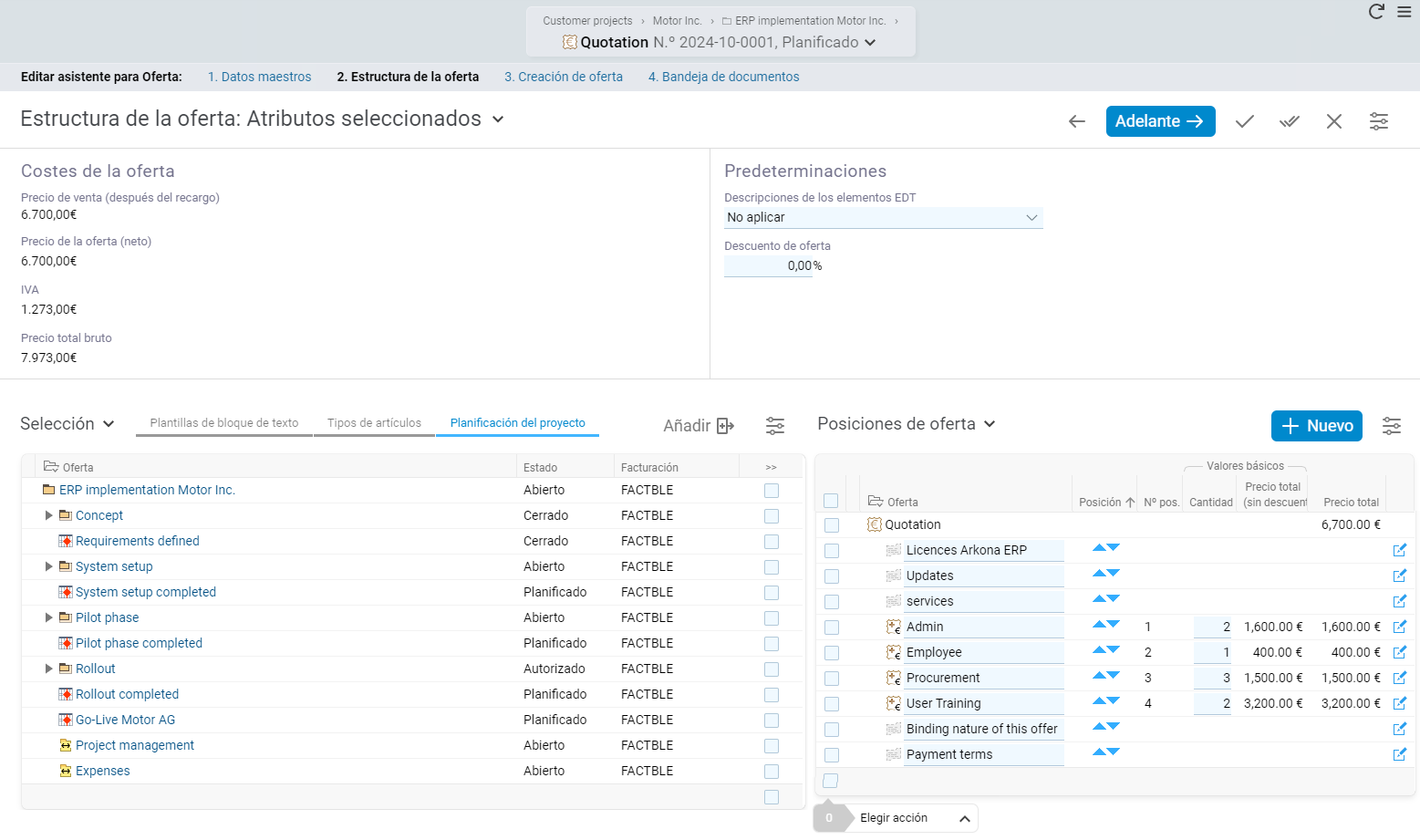Click the Nuevo button
Image resolution: width=1420 pixels, height=840 pixels.
tap(1317, 426)
